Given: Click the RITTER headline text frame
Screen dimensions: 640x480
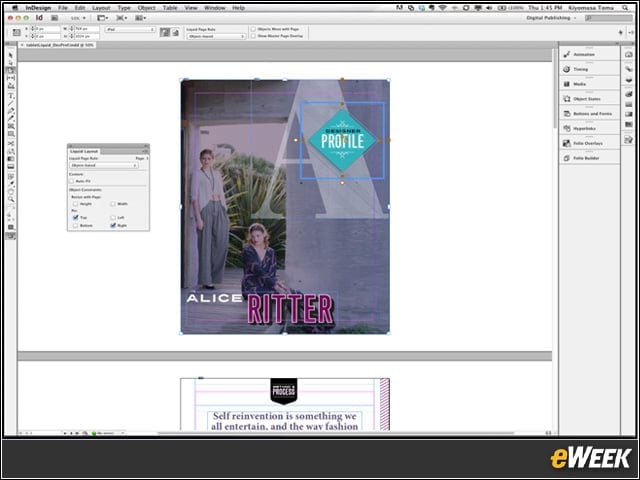Looking at the screenshot, I should (x=290, y=309).
